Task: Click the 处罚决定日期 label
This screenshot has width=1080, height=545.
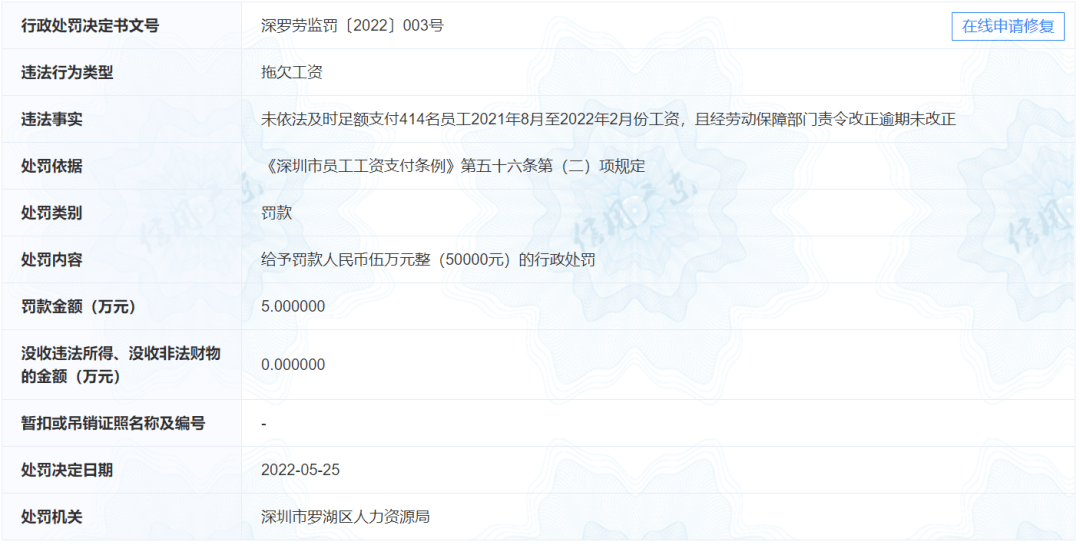Action: click(x=67, y=470)
